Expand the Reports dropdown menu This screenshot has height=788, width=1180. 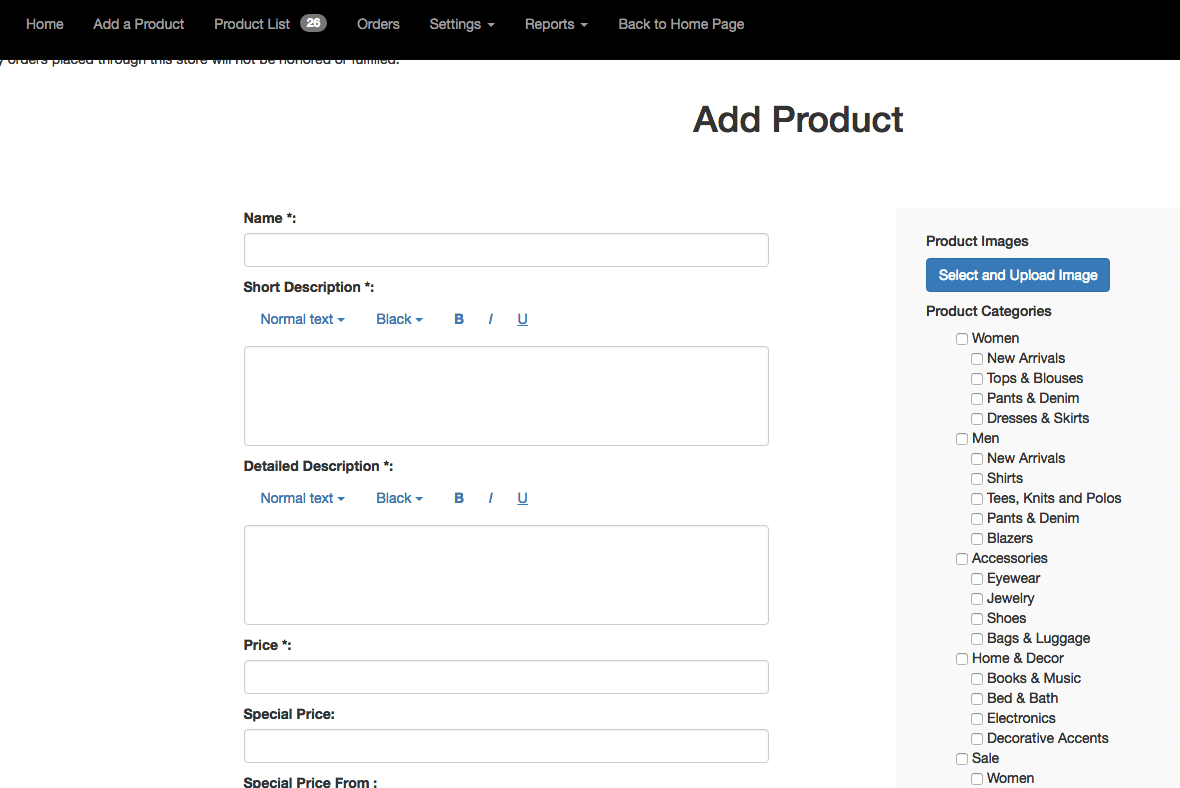click(x=556, y=24)
